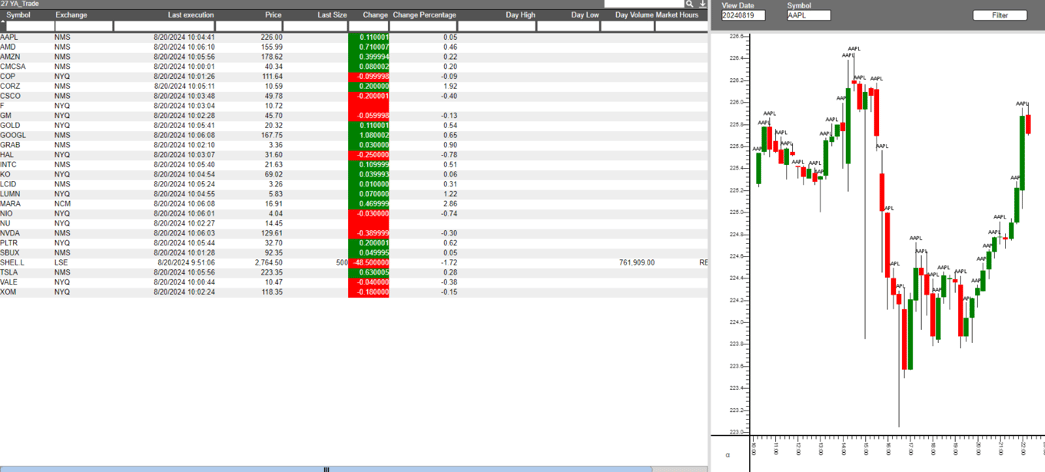Image resolution: width=1045 pixels, height=472 pixels.
Task: Focus the Day High filter box
Action: coord(497,26)
